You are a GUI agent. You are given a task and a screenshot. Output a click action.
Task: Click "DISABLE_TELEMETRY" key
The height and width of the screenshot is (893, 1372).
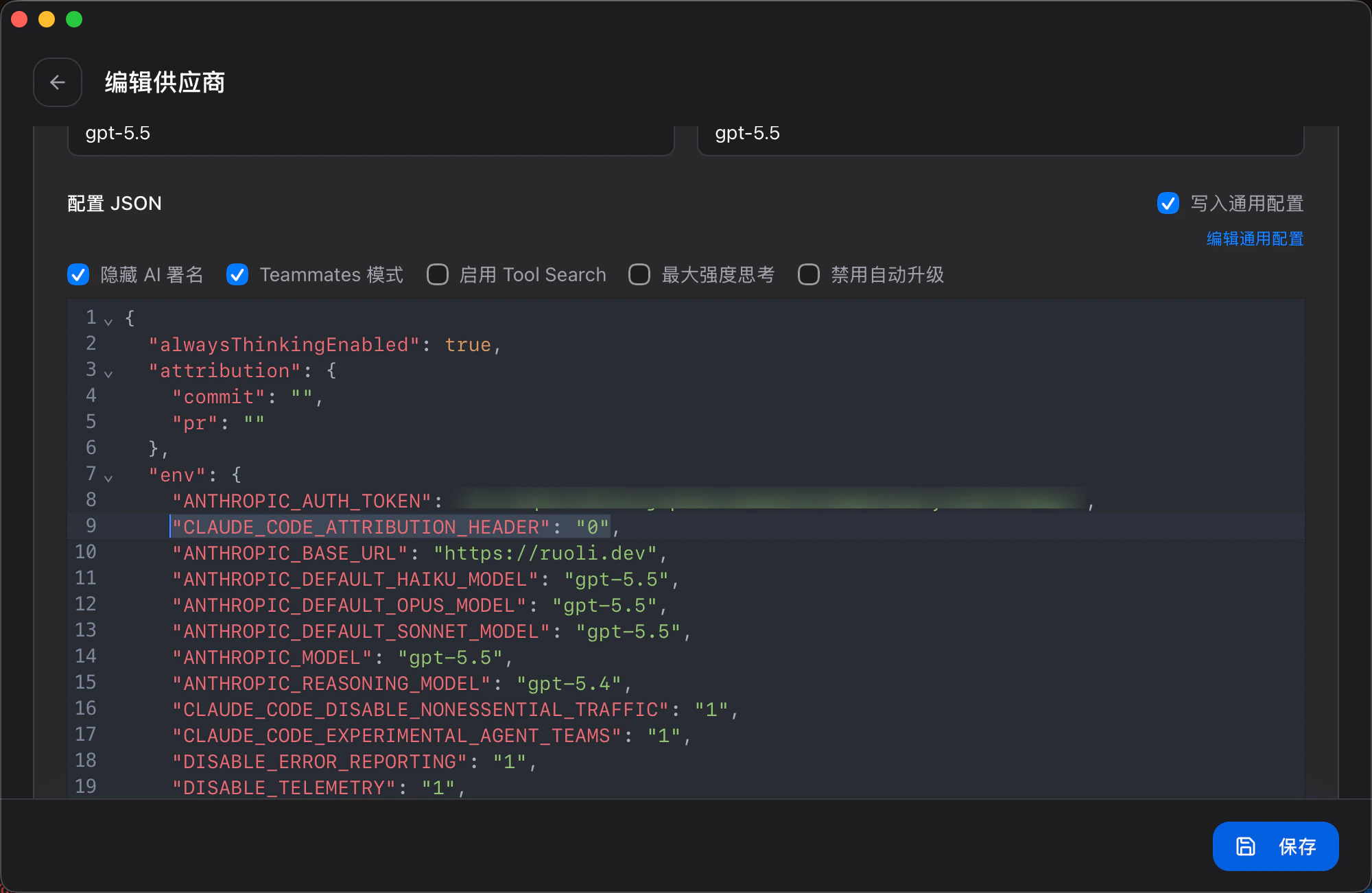[x=284, y=787]
